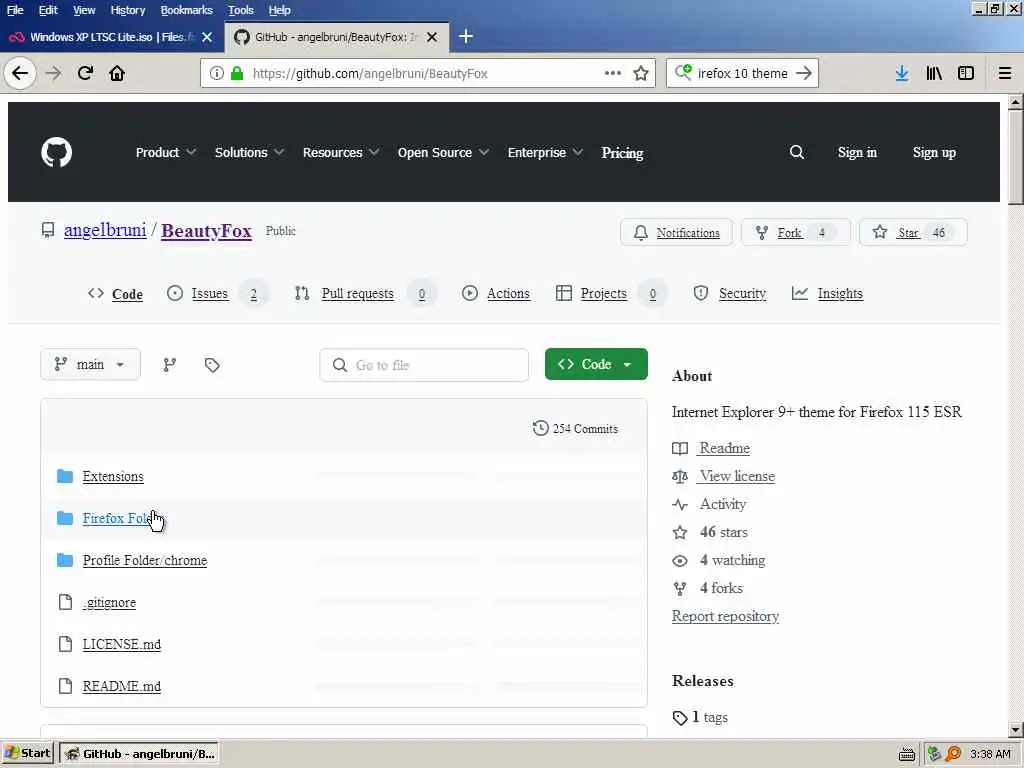The width and height of the screenshot is (1024, 768).
Task: Fork the BeautyFox repository
Action: tap(795, 232)
